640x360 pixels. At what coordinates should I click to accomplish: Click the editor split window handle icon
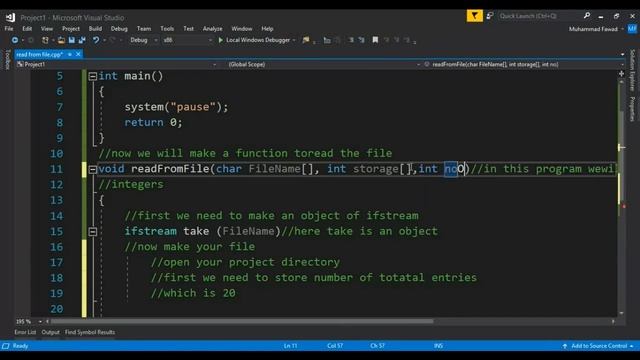(x=621, y=73)
